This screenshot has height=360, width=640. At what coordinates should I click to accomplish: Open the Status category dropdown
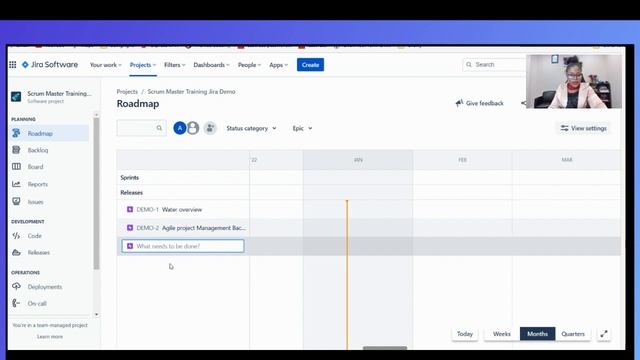click(251, 128)
